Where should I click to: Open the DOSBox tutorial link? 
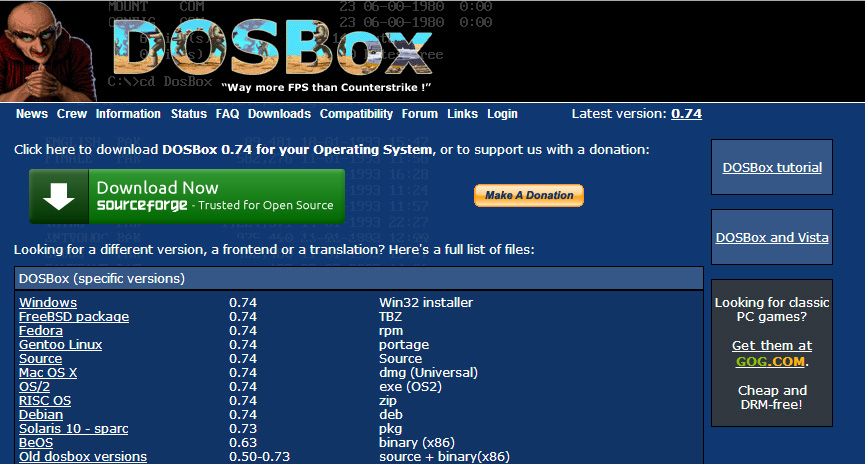tap(772, 167)
